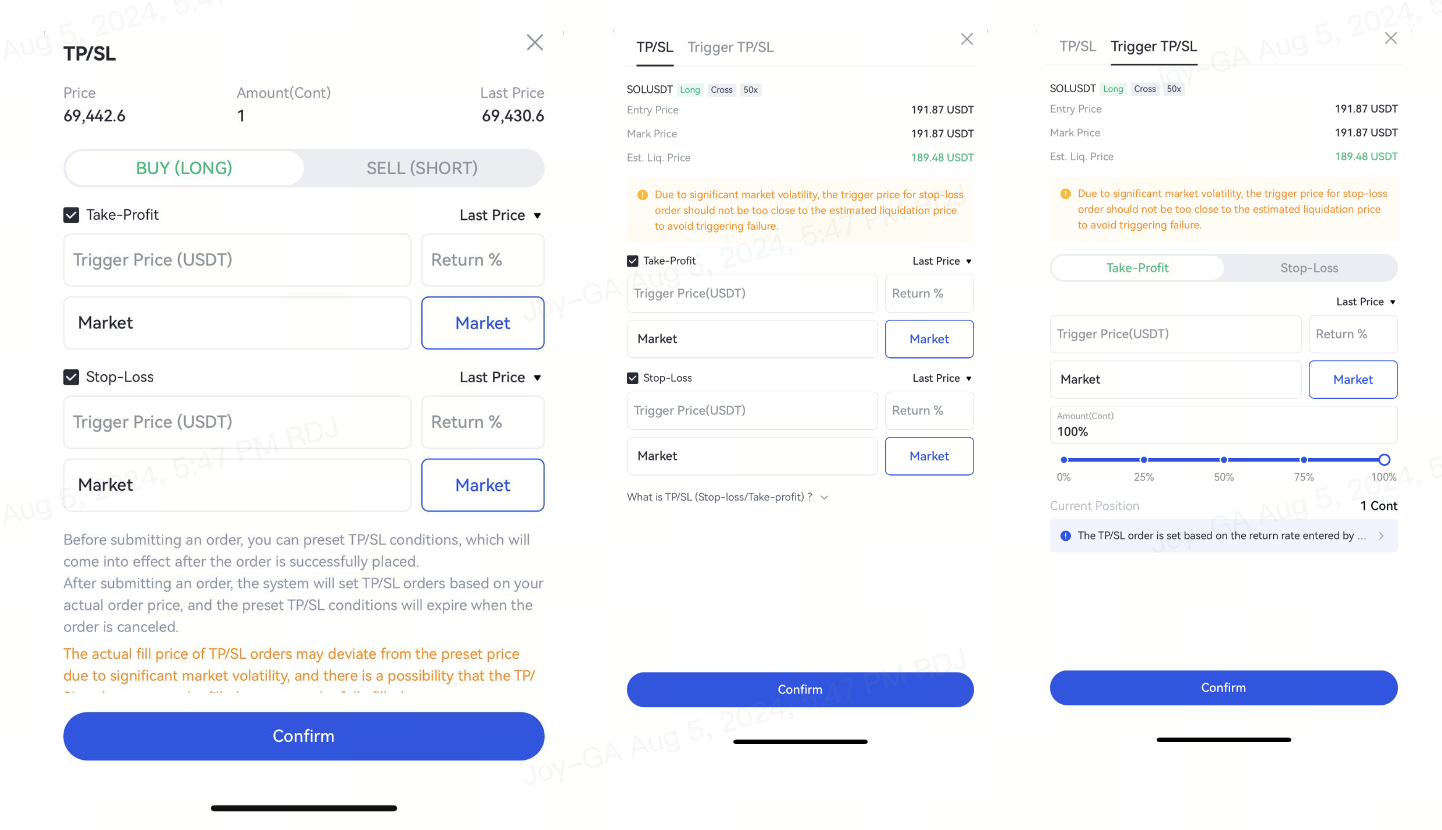This screenshot has width=1442, height=830.
Task: Expand the "What is TP/SL (Stop-loss/Take-profit) ?" section
Action: click(x=728, y=497)
